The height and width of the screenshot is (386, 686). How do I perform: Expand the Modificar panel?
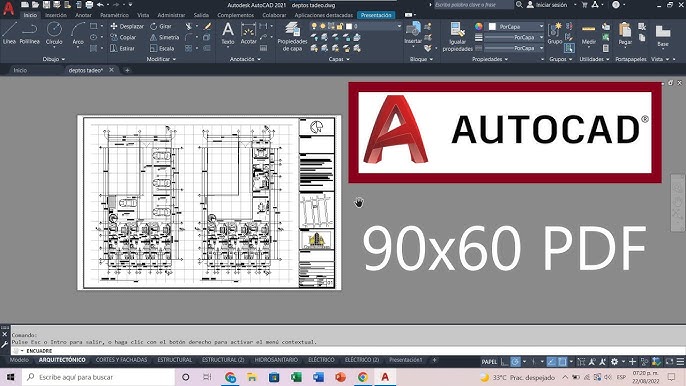(x=161, y=59)
